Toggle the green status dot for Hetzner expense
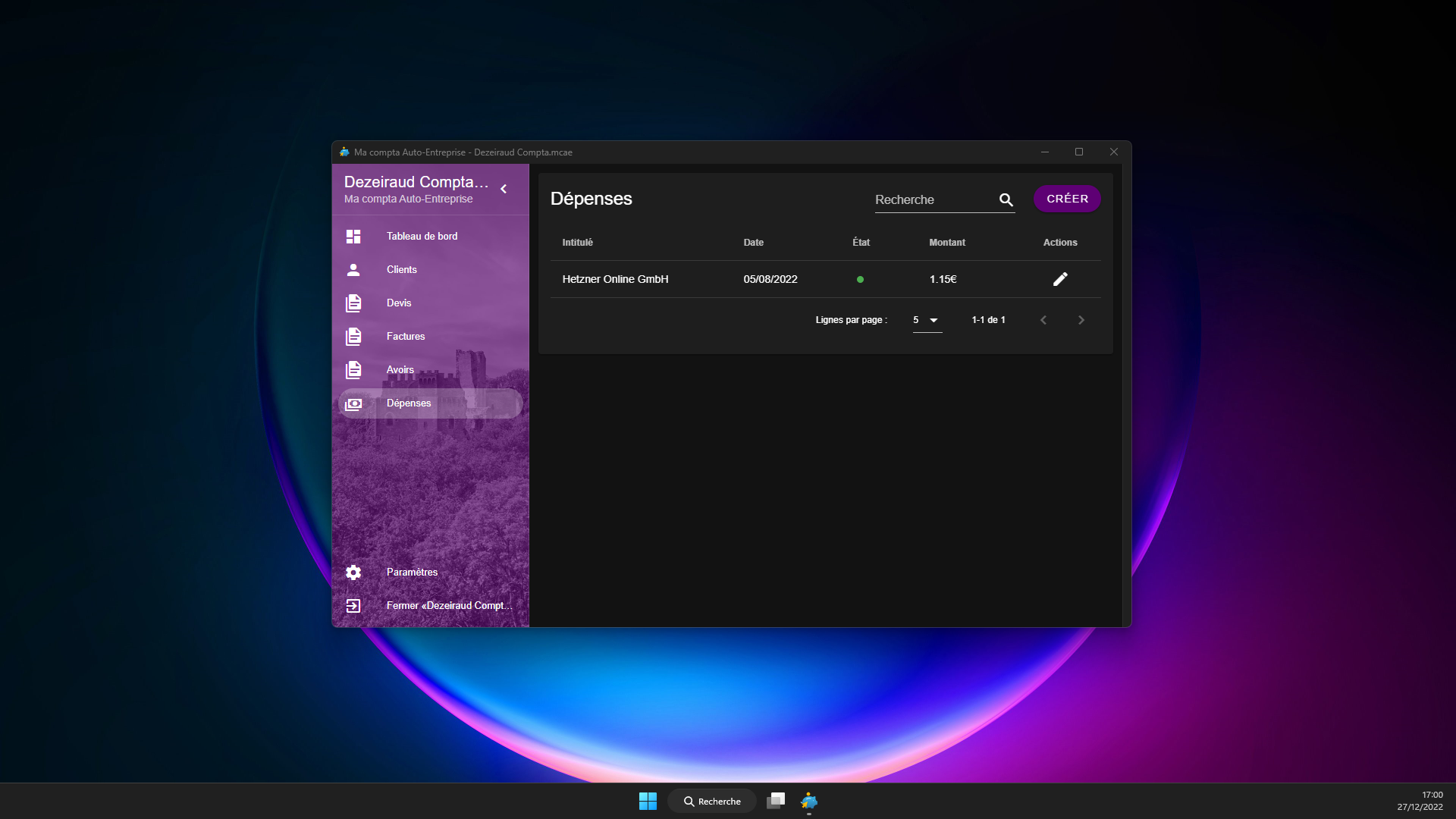This screenshot has width=1456, height=819. click(x=861, y=279)
